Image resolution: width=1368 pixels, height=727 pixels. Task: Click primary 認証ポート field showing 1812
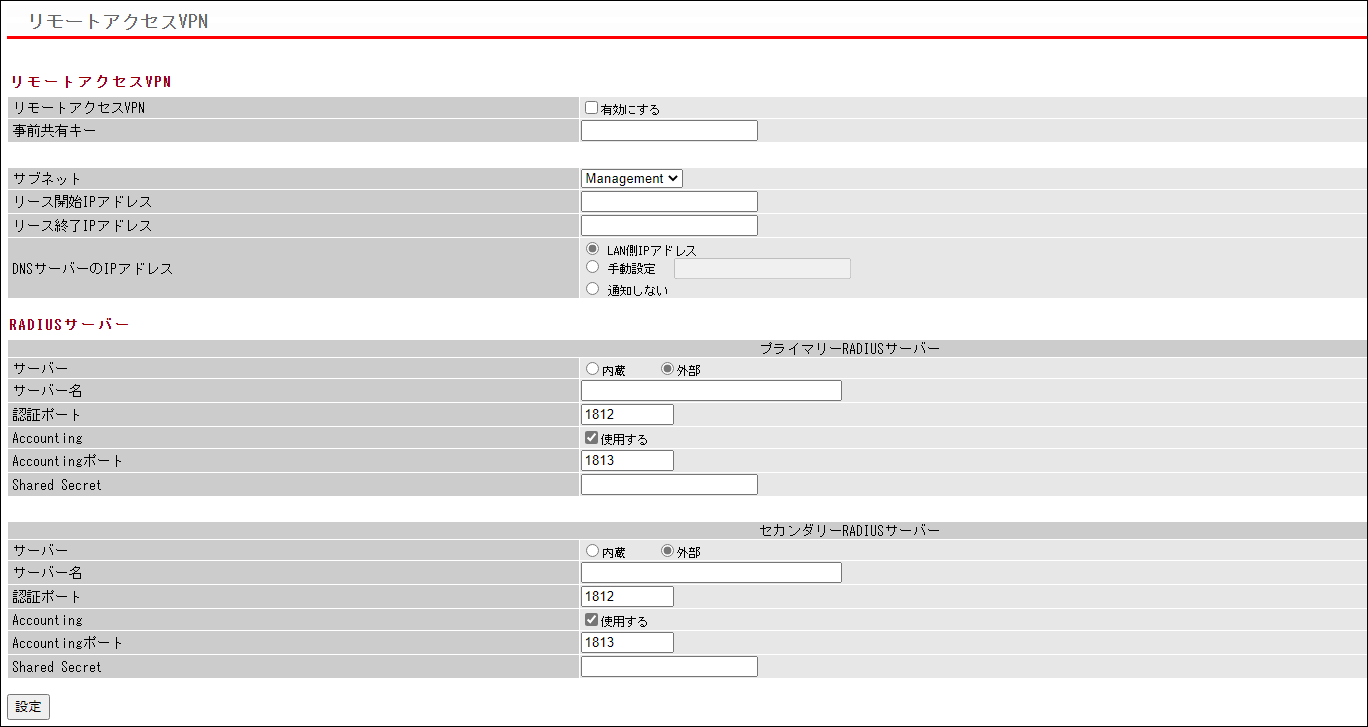click(x=626, y=415)
